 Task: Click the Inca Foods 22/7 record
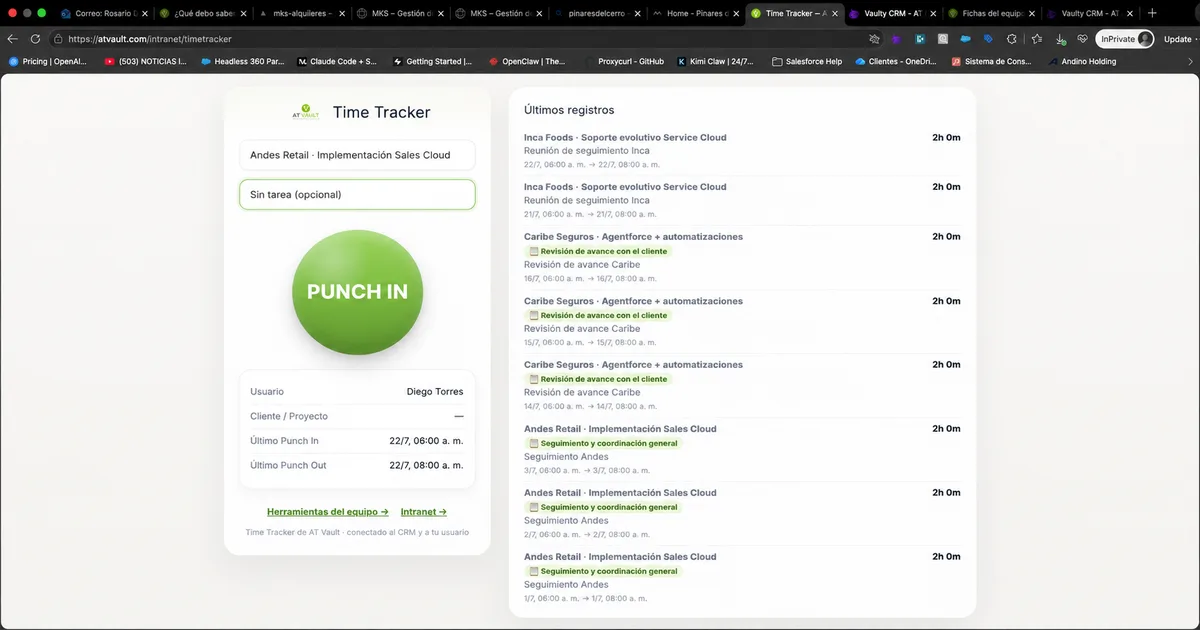tap(742, 150)
